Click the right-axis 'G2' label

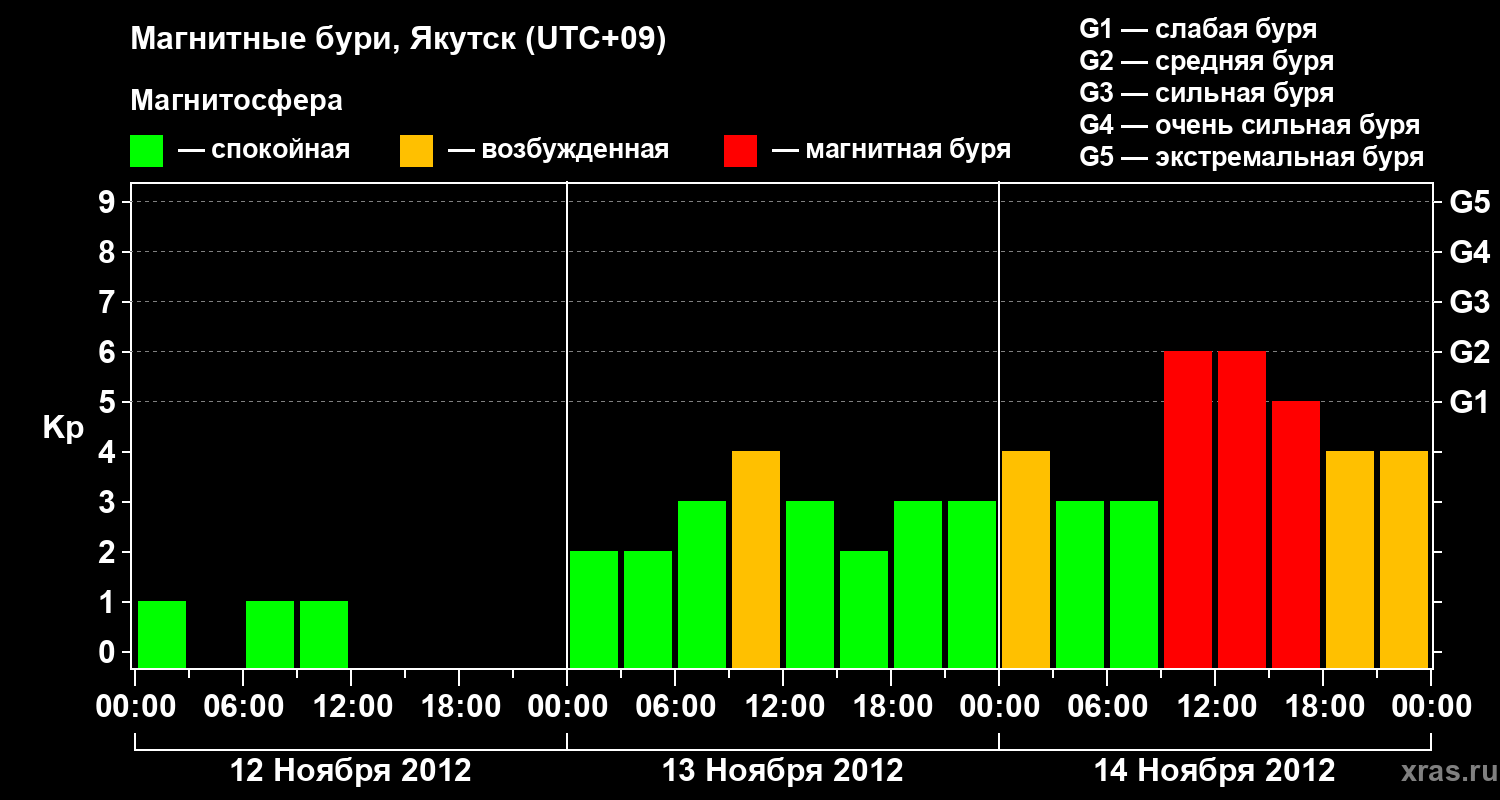tap(1469, 352)
